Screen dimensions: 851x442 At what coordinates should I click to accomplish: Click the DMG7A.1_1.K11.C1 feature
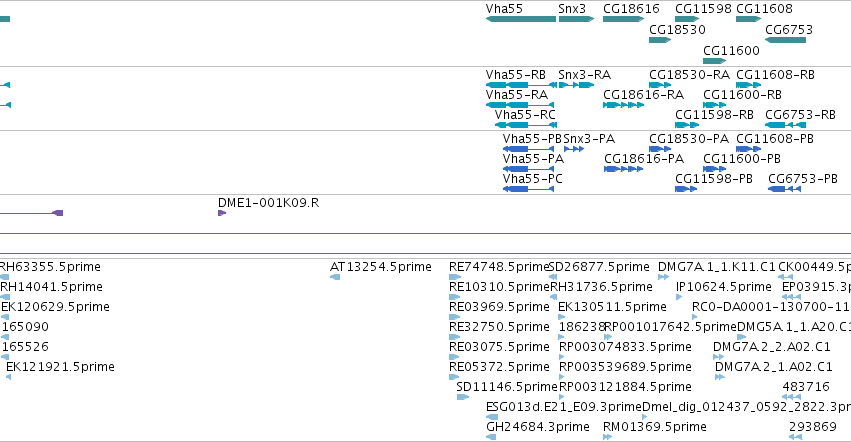point(663,277)
